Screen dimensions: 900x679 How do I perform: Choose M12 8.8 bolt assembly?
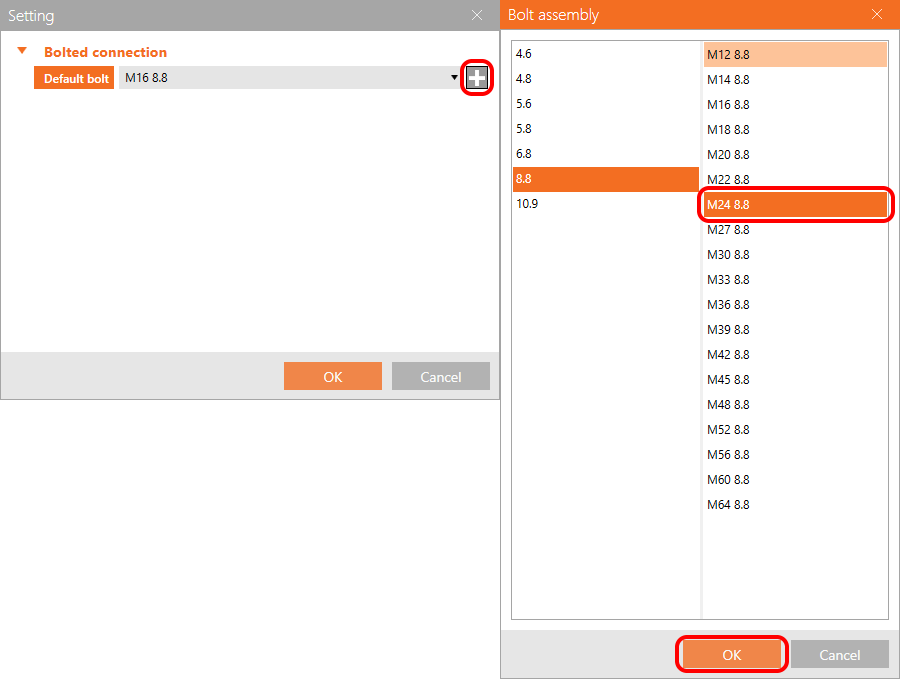point(795,55)
